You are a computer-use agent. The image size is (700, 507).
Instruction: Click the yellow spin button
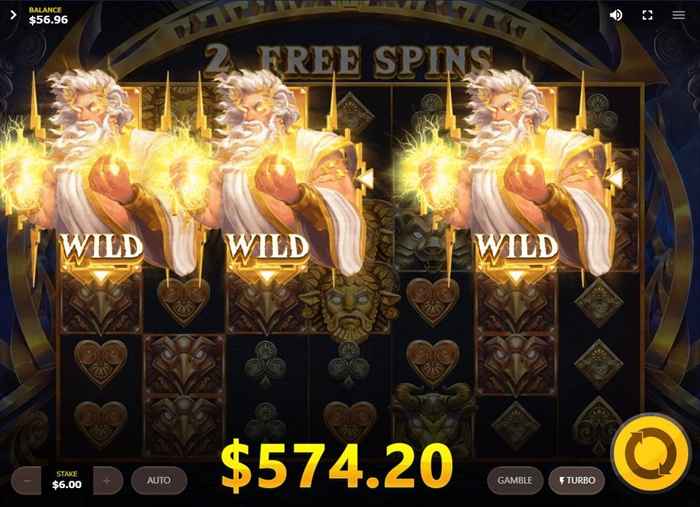point(650,454)
